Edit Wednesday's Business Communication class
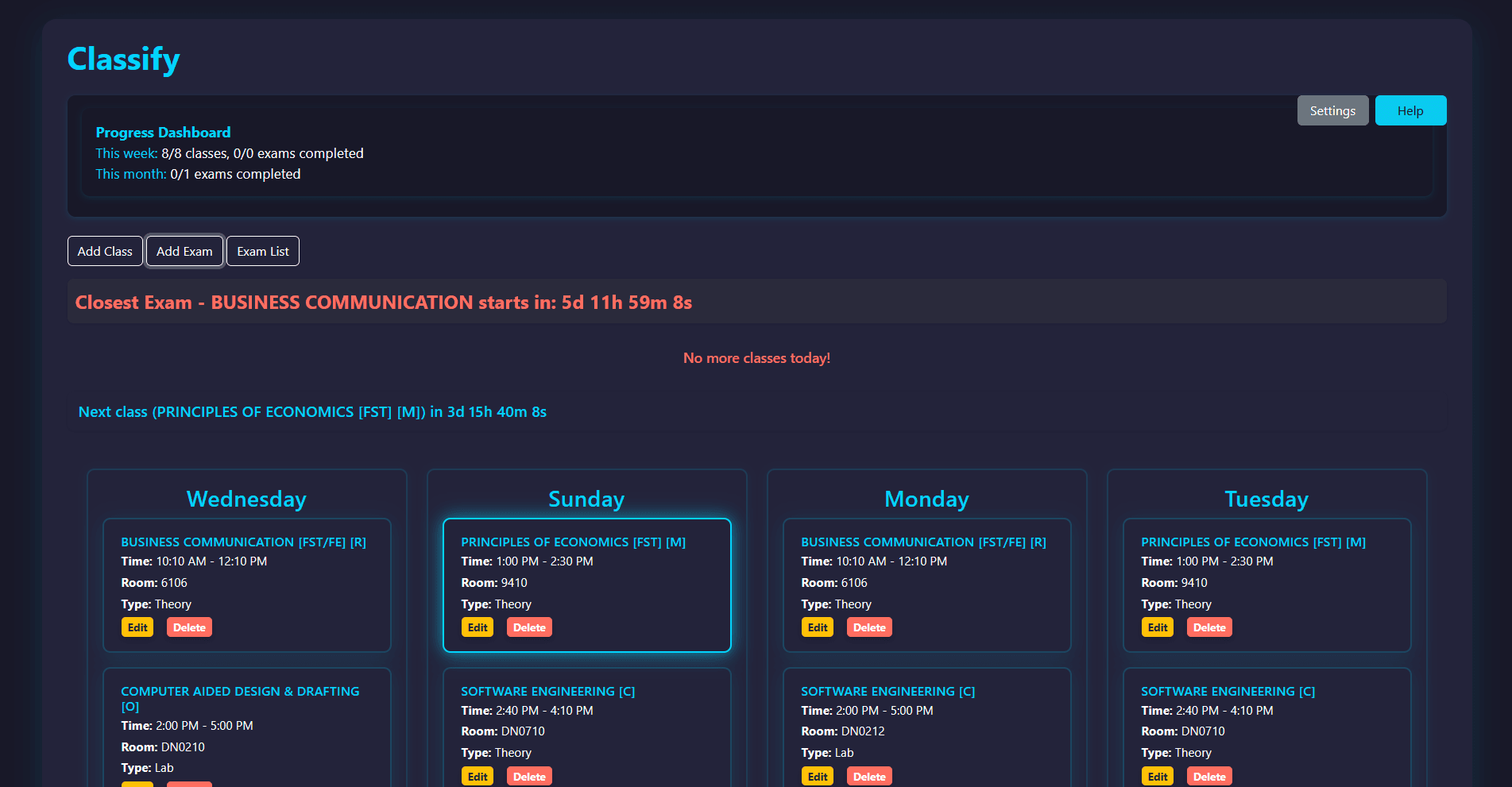 137,627
